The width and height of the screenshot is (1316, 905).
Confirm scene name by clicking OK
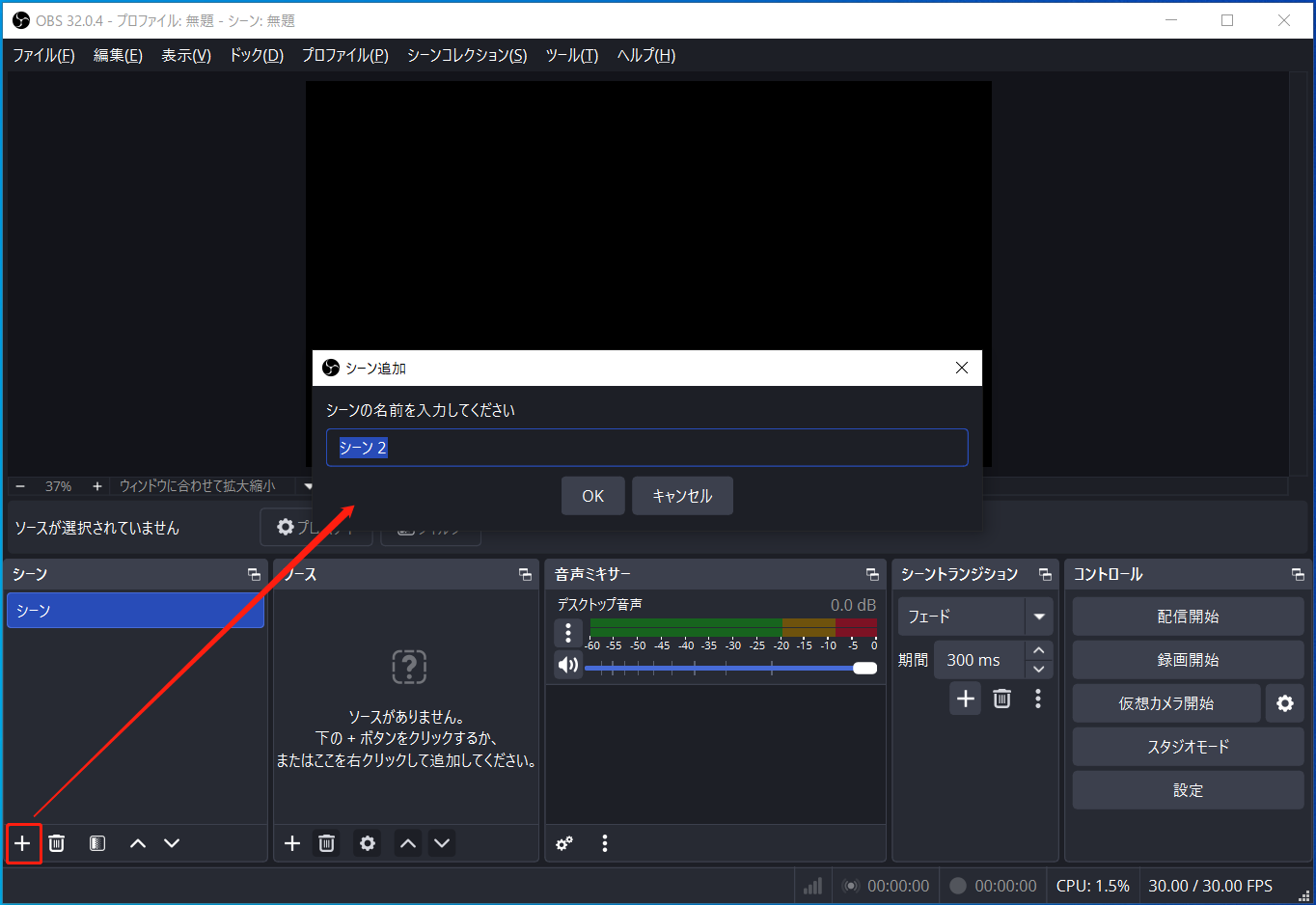pyautogui.click(x=592, y=495)
